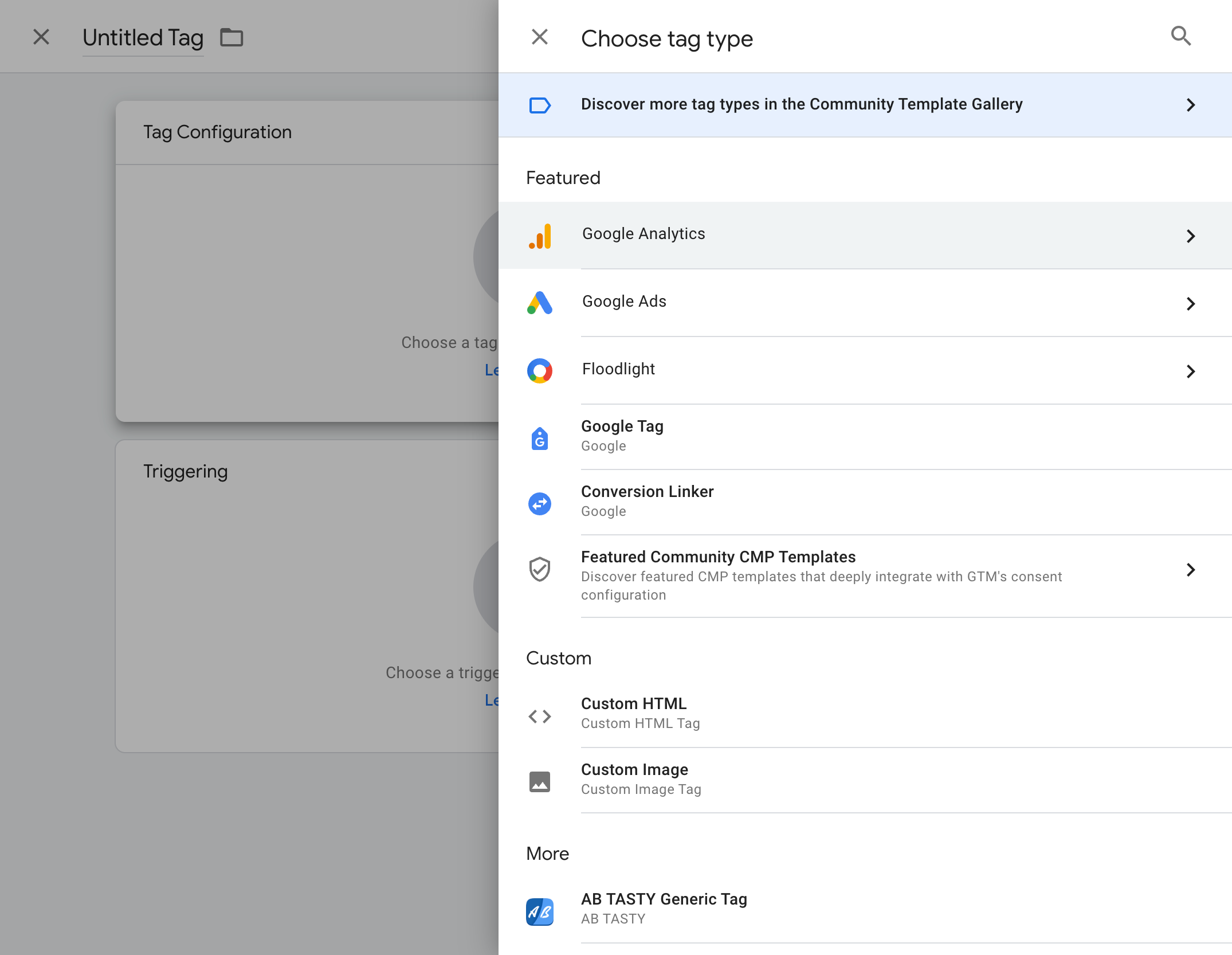Close the Choose tag type panel
Image resolution: width=1232 pixels, height=955 pixels.
(539, 37)
